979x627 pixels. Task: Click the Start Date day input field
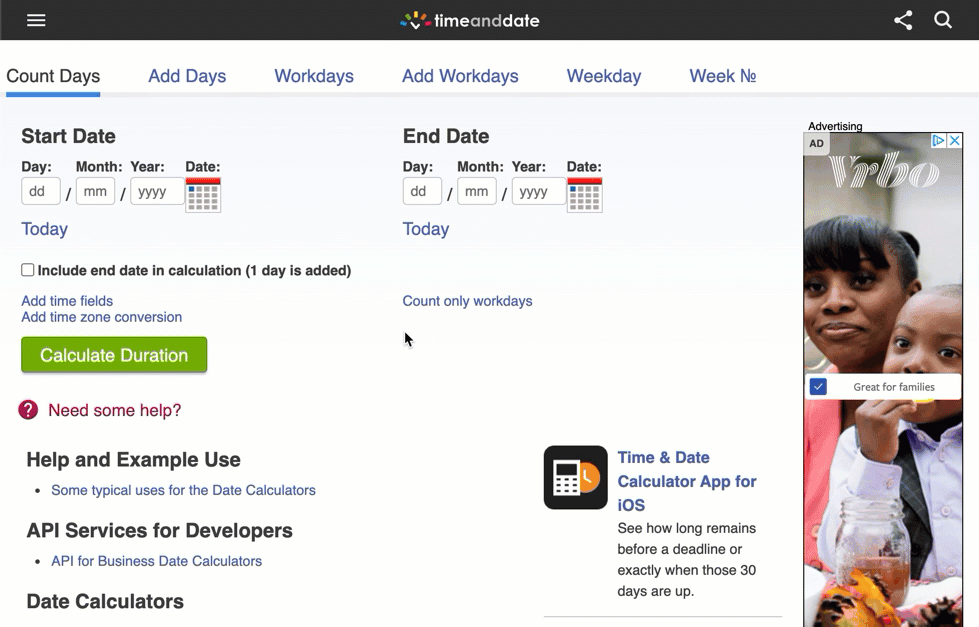pos(40,191)
